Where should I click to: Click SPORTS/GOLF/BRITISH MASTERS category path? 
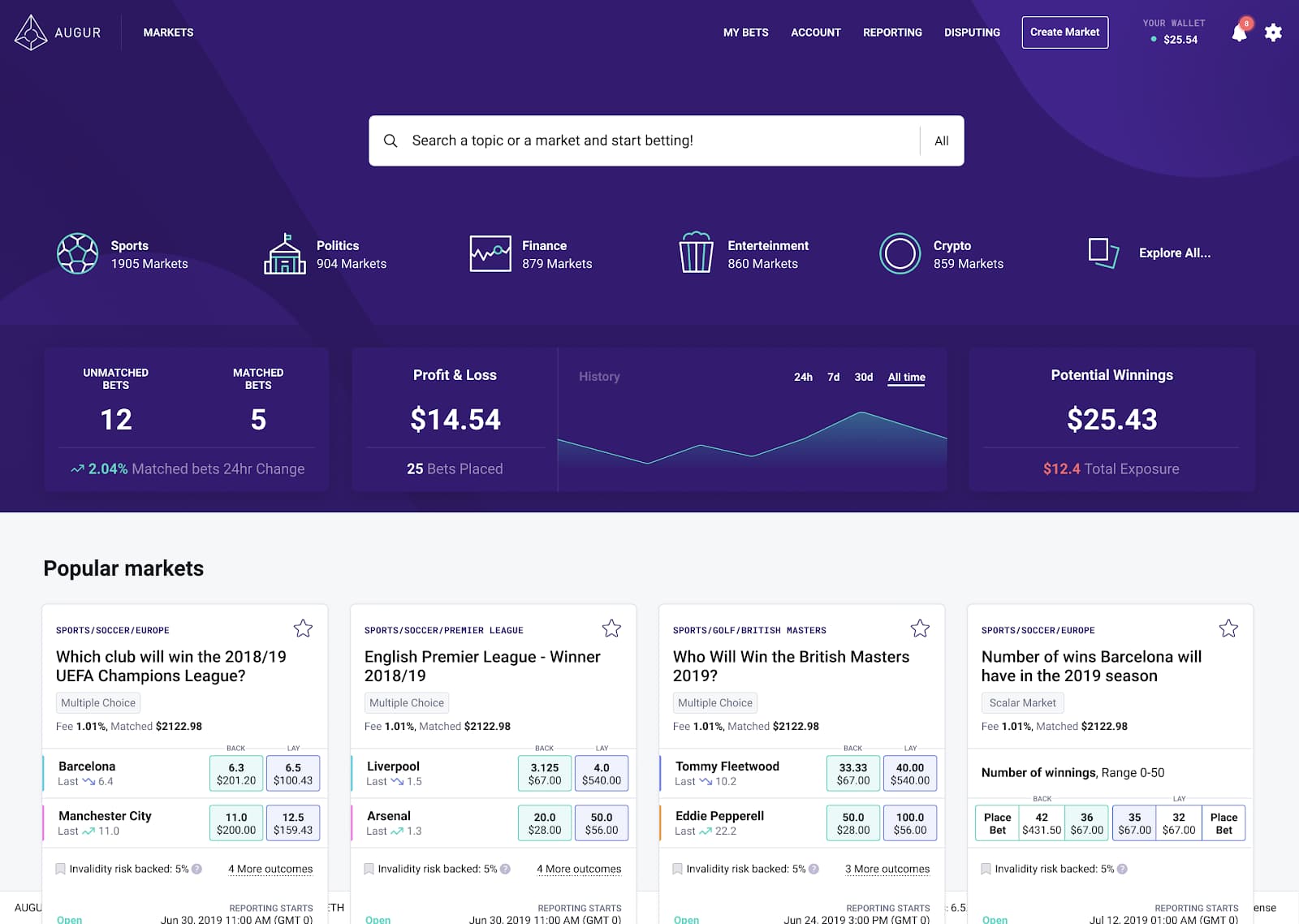tap(749, 630)
